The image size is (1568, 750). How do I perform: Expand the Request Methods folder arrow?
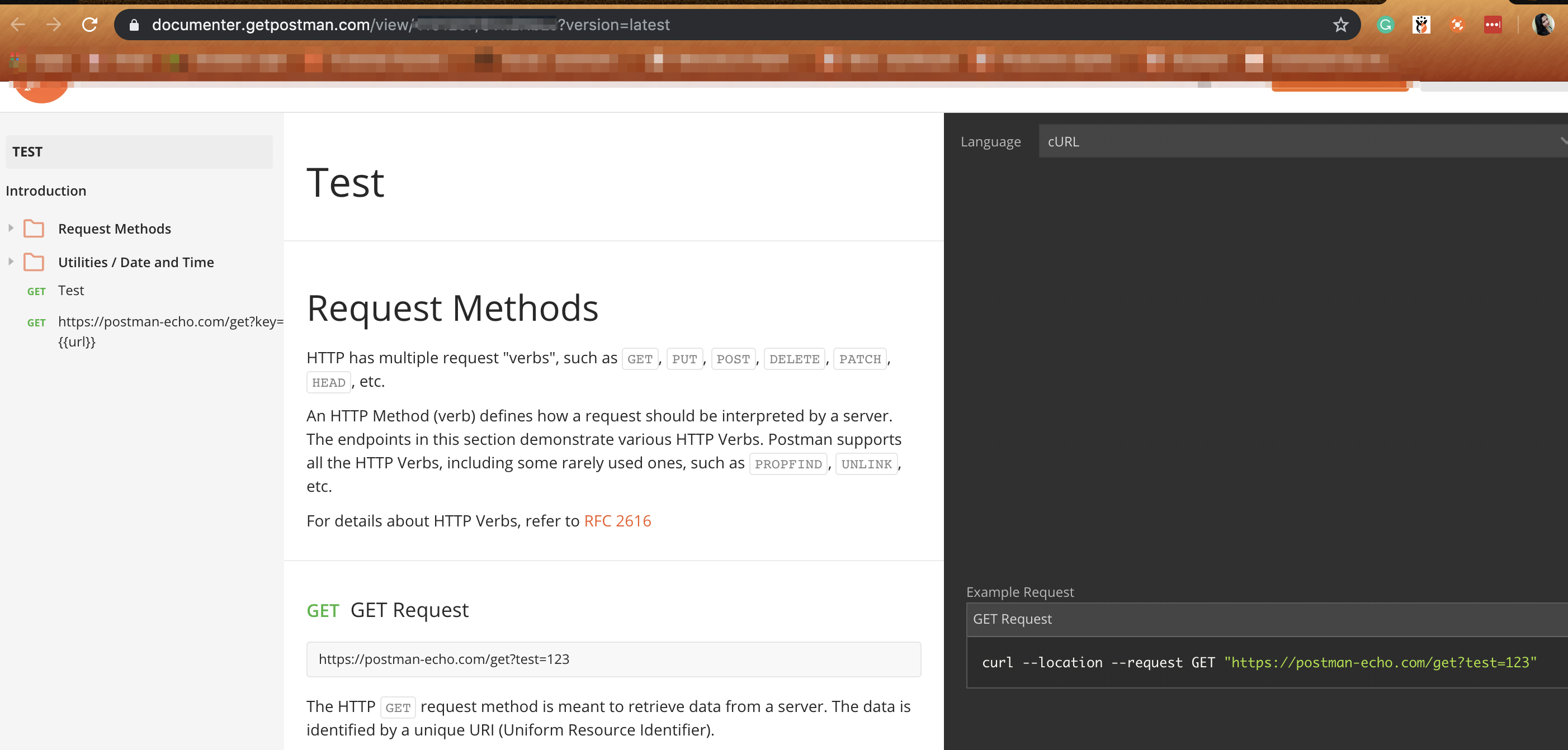pyautogui.click(x=11, y=228)
